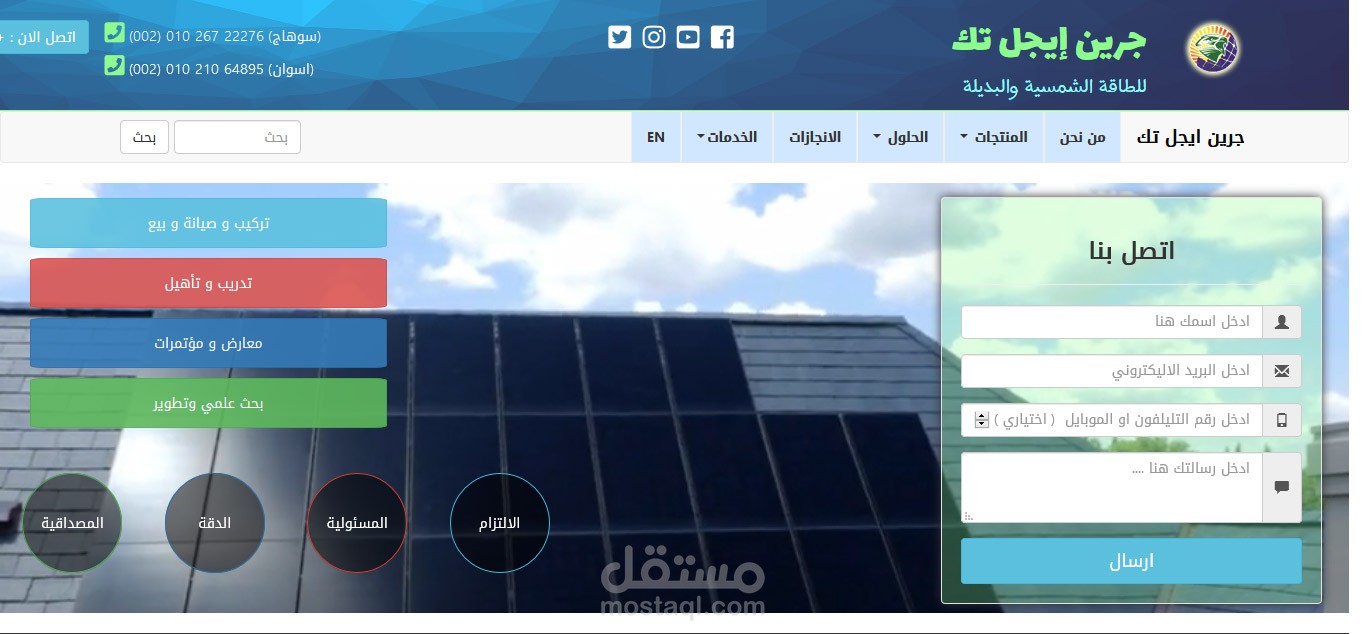Click the chat bubble icon of the message box
The width and height of the screenshot is (1366, 634).
pyautogui.click(x=1282, y=487)
